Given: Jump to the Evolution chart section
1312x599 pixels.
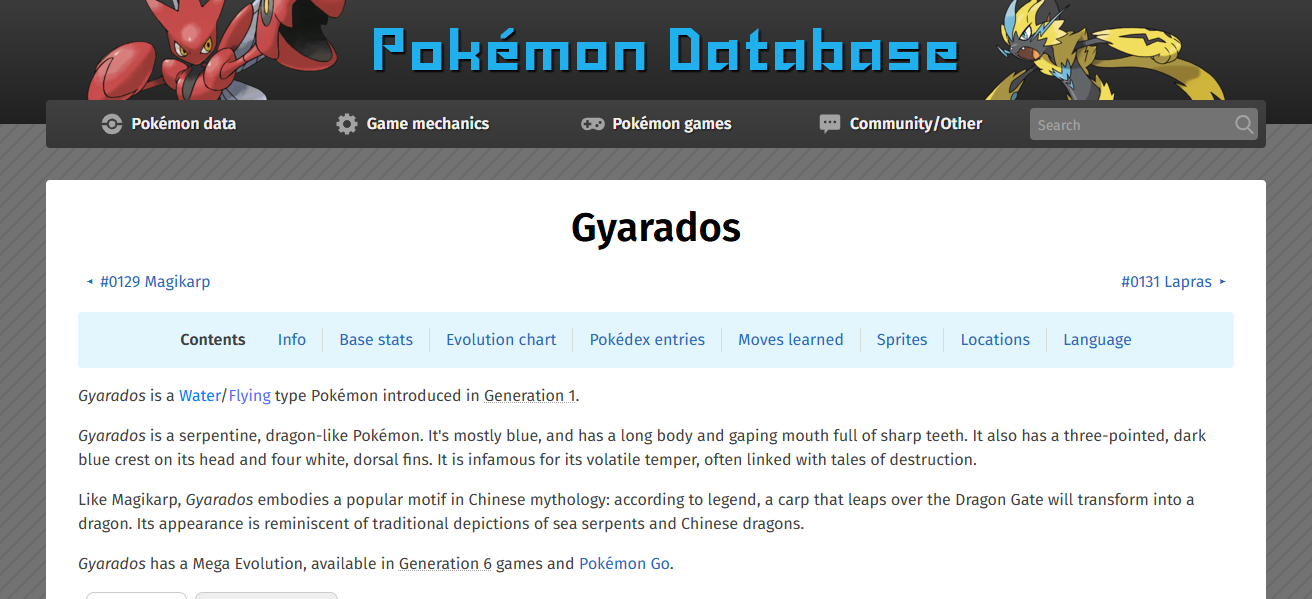Looking at the screenshot, I should (501, 340).
